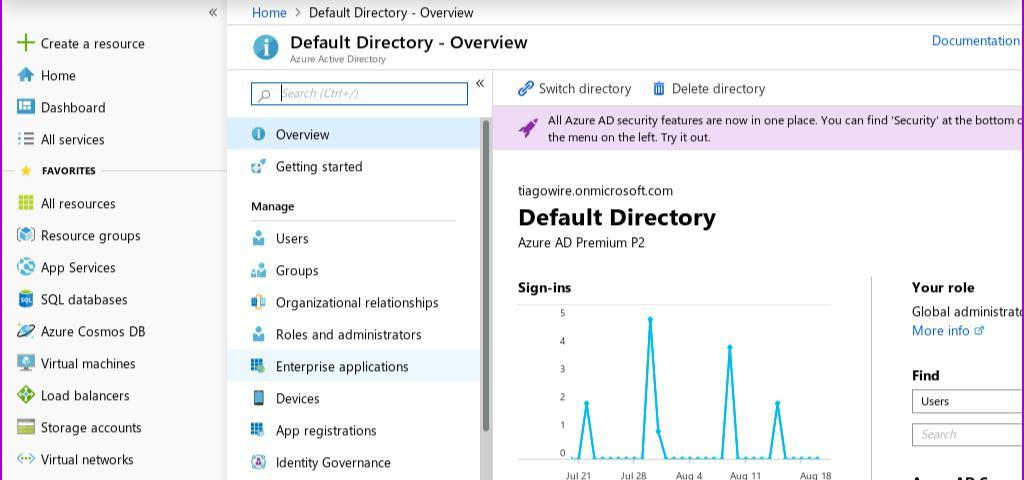
Task: Click the 'FAVORITES' sidebar heading
Action: pos(69,170)
